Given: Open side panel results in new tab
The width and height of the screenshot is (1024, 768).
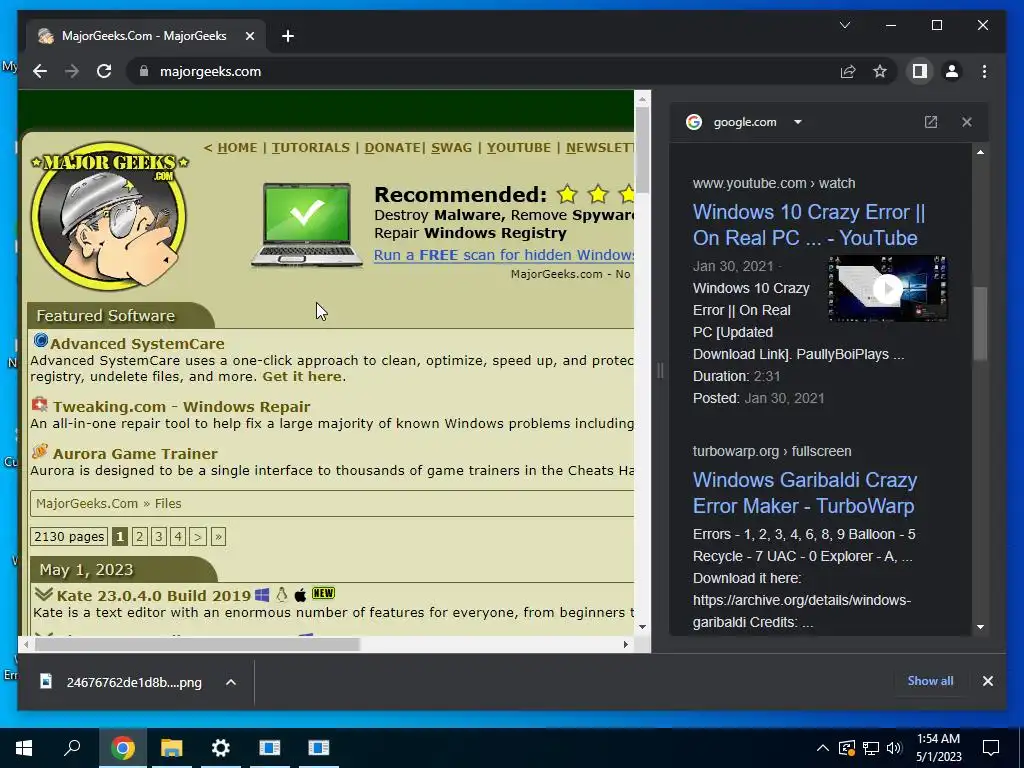Looking at the screenshot, I should point(931,122).
